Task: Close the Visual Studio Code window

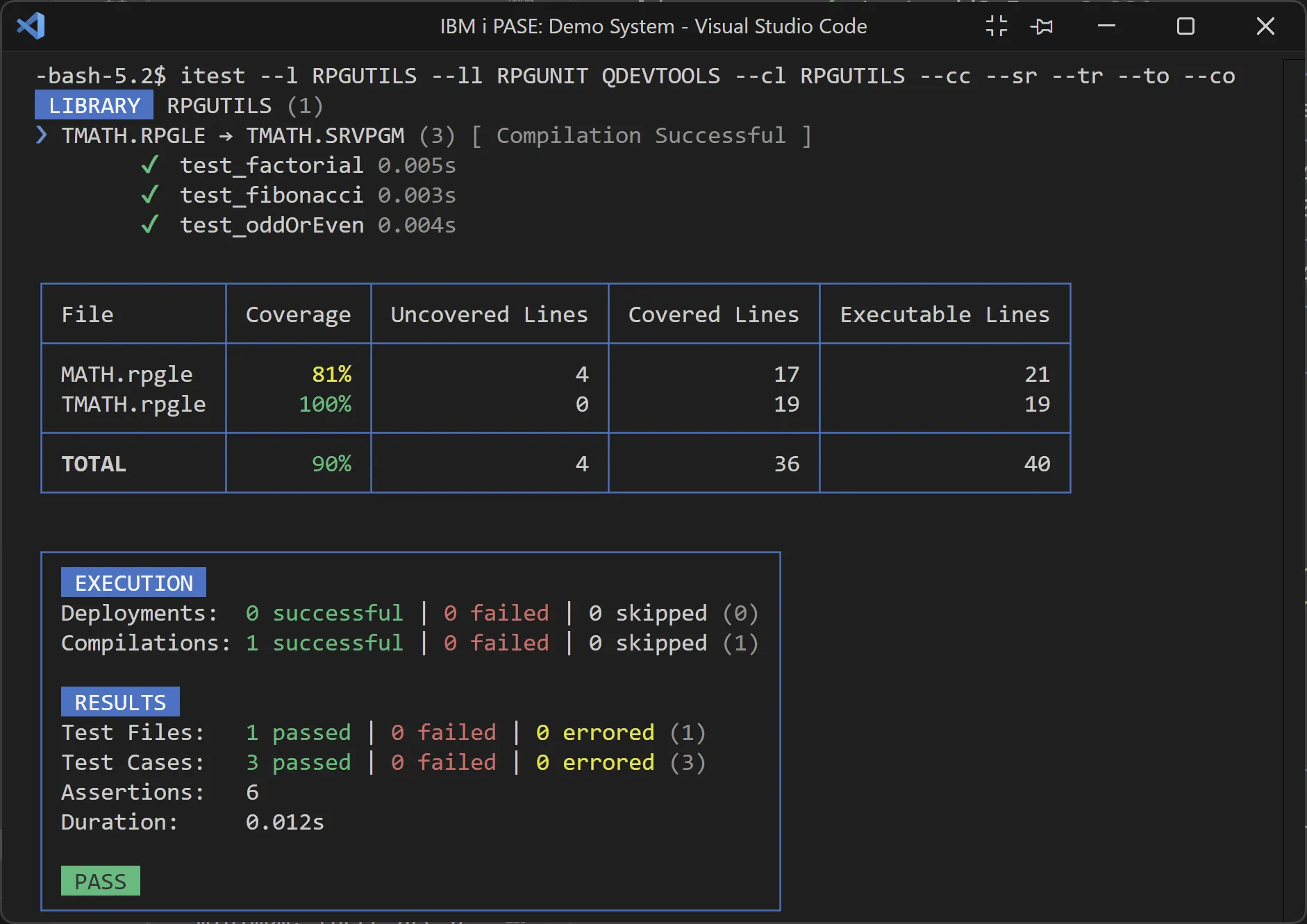Action: [1265, 26]
